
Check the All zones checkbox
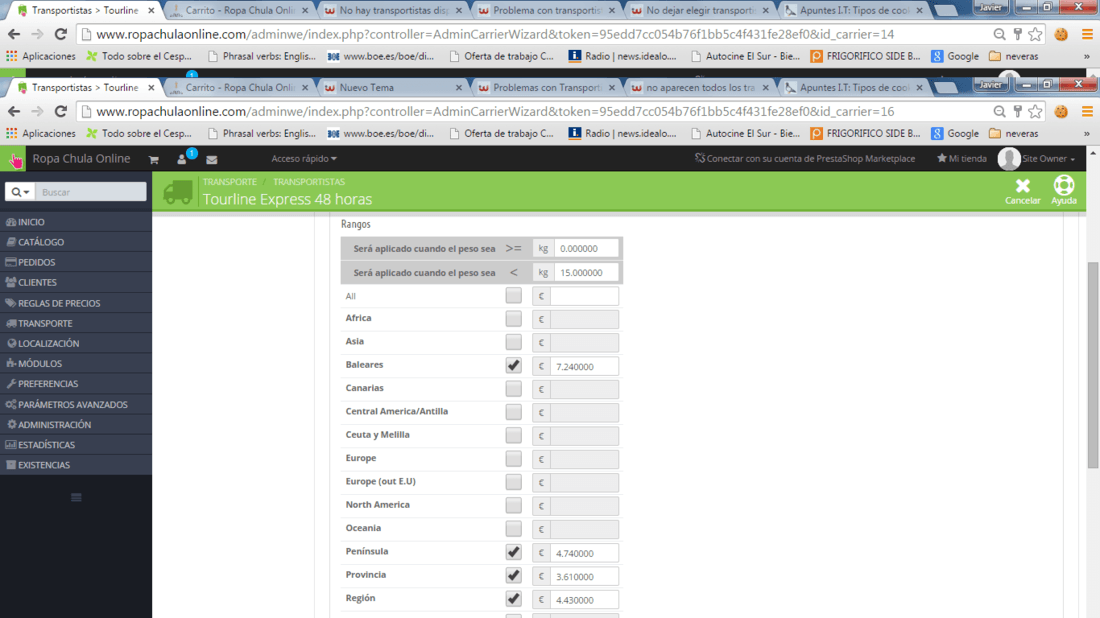tap(514, 296)
